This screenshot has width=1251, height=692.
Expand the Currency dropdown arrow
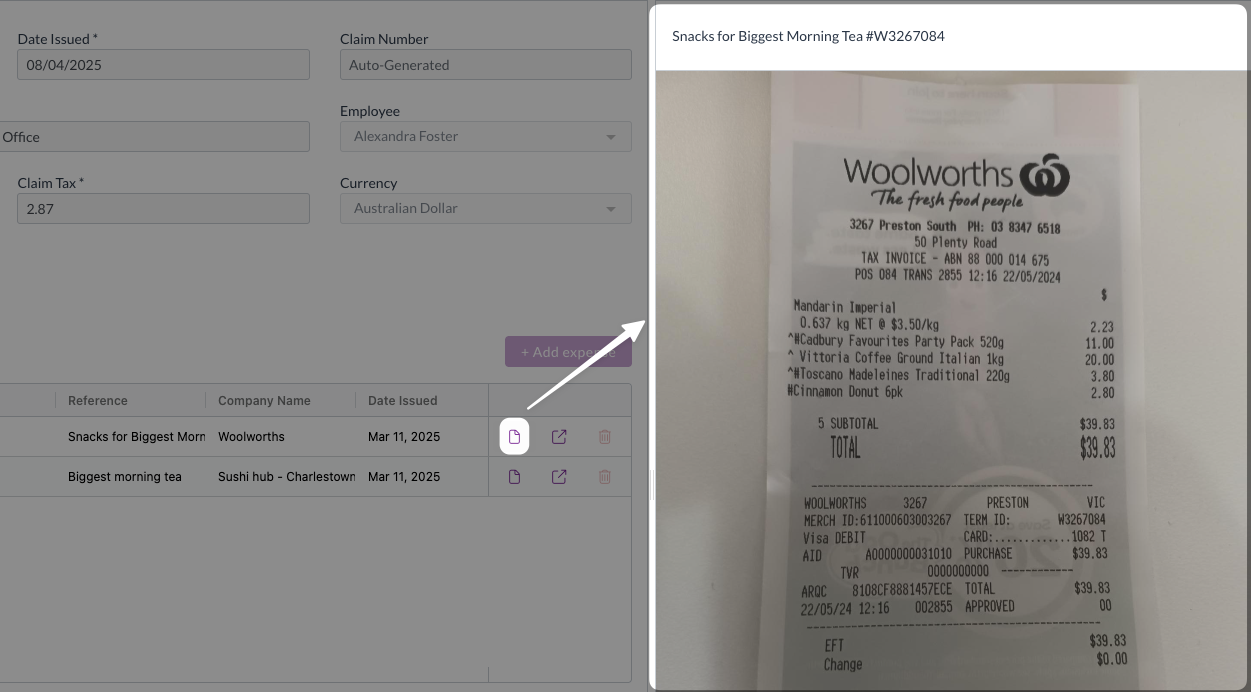click(x=611, y=209)
